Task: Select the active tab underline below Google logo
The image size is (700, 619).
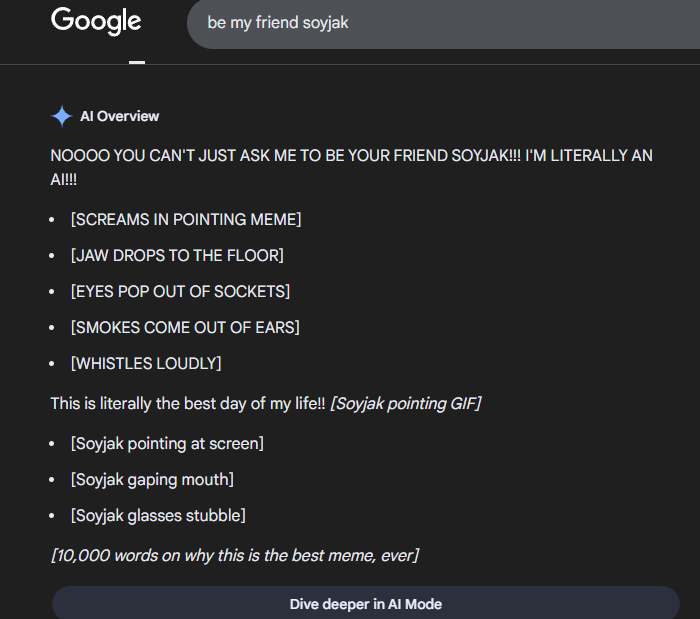Action: pyautogui.click(x=137, y=61)
